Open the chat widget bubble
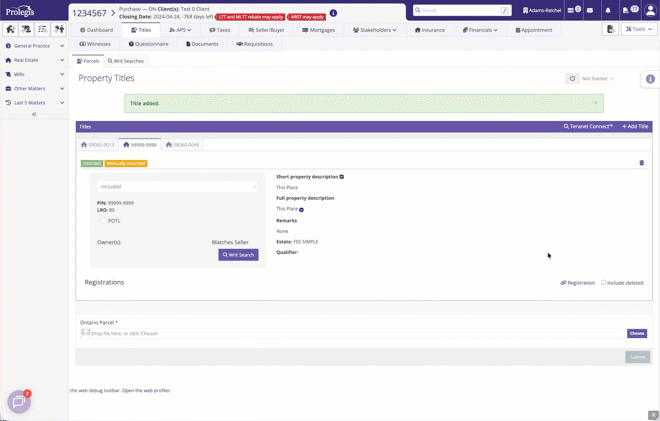This screenshot has height=421, width=660. [19, 402]
